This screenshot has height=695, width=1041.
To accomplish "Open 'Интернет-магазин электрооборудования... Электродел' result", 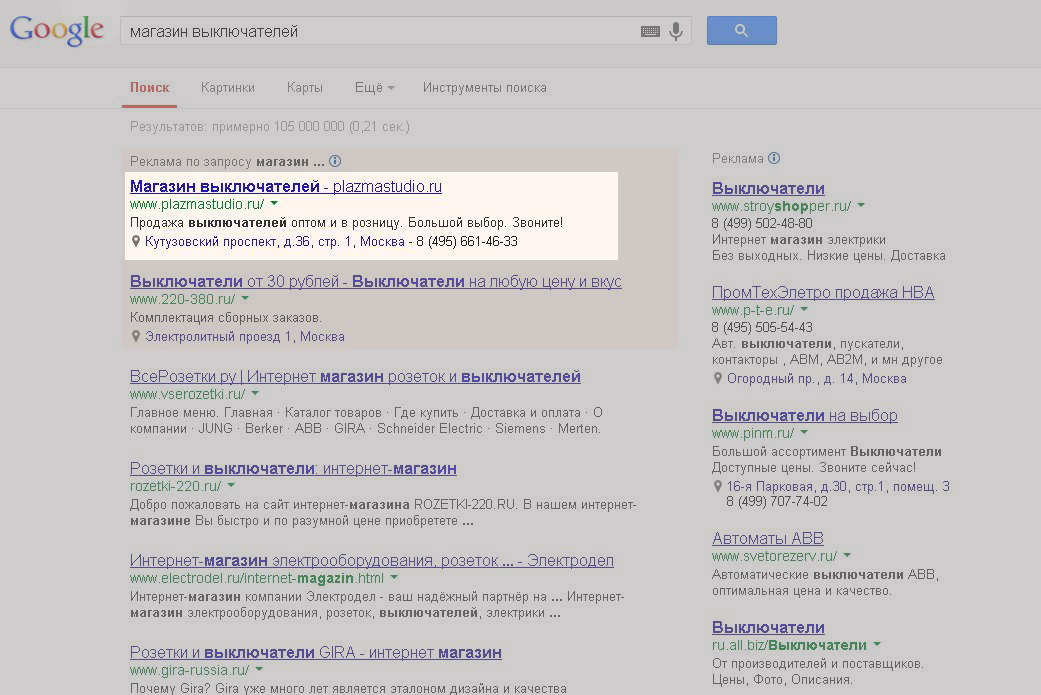I will 372,560.
